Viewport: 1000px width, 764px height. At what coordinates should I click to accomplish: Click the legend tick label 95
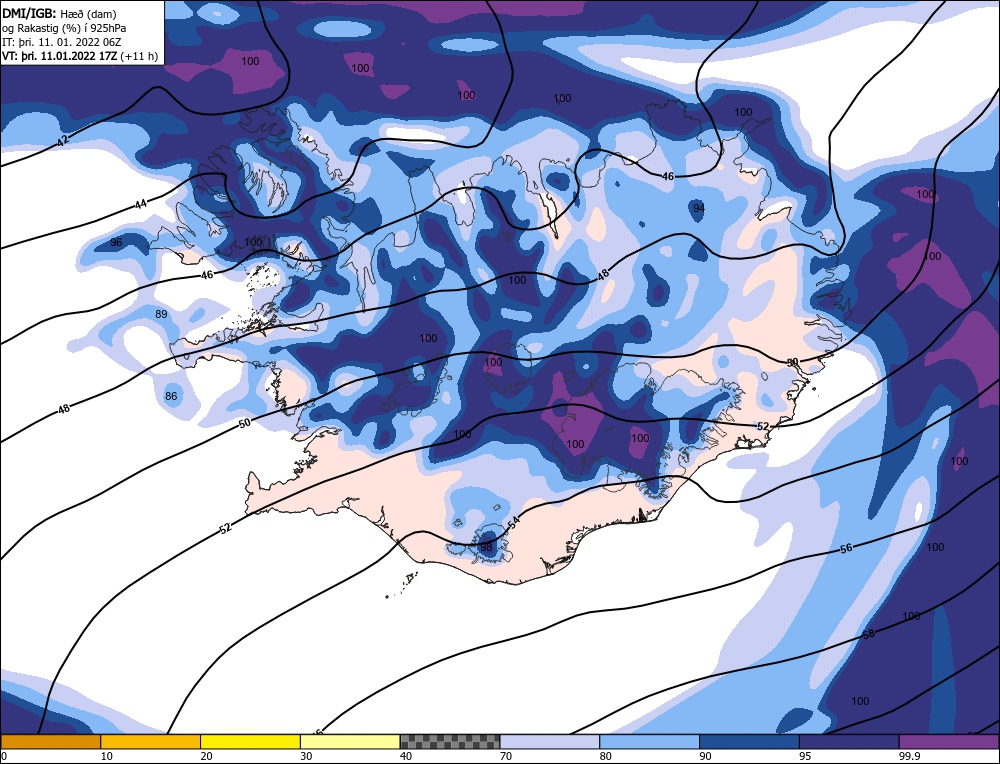pyautogui.click(x=805, y=756)
